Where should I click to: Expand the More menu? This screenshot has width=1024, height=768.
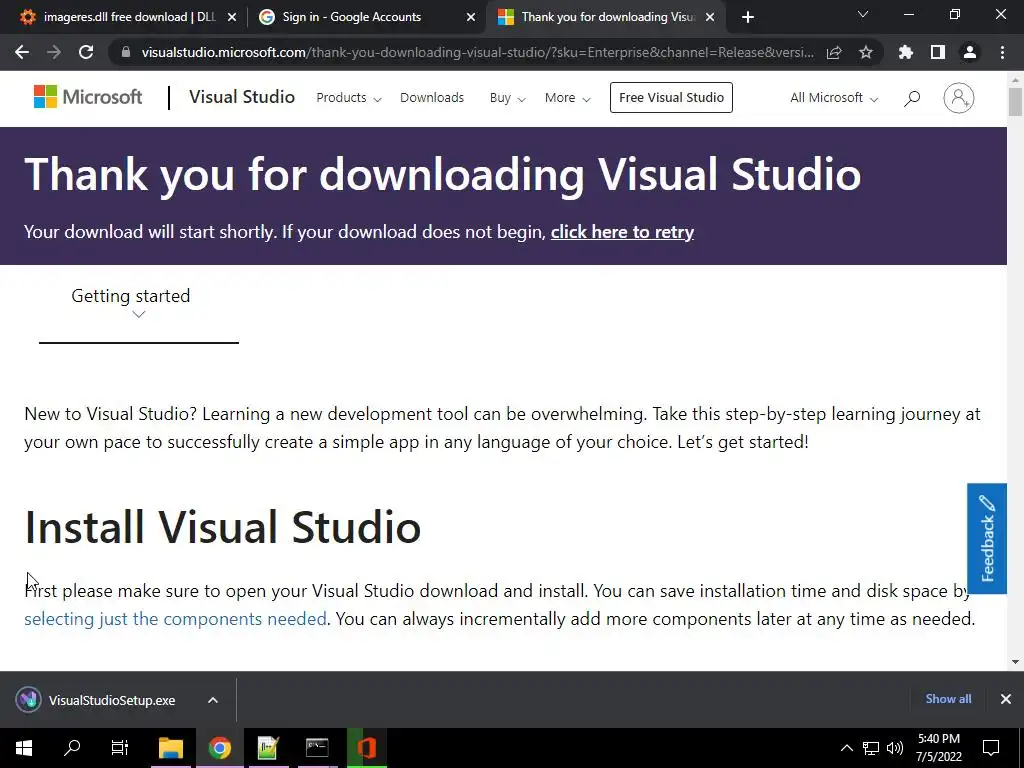tap(568, 98)
